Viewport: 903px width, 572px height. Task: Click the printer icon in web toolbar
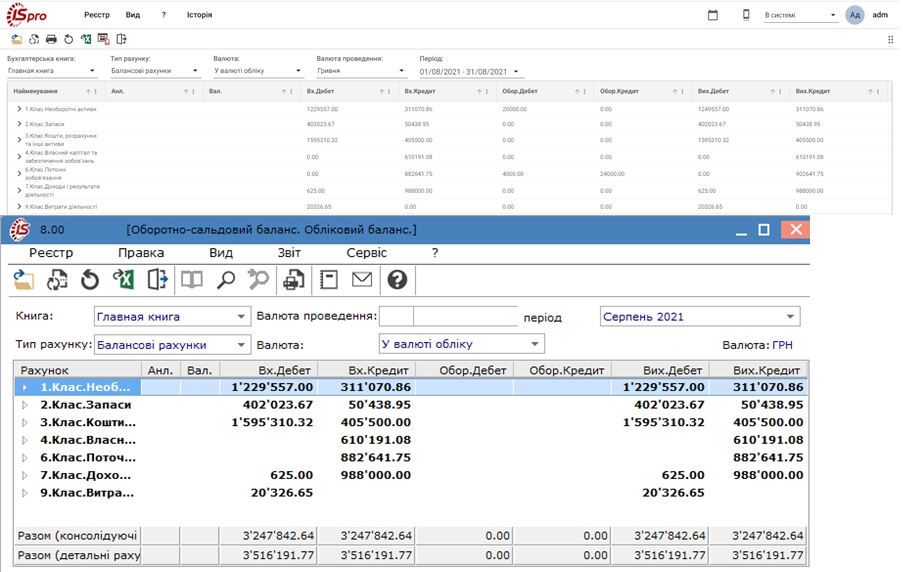[51, 39]
